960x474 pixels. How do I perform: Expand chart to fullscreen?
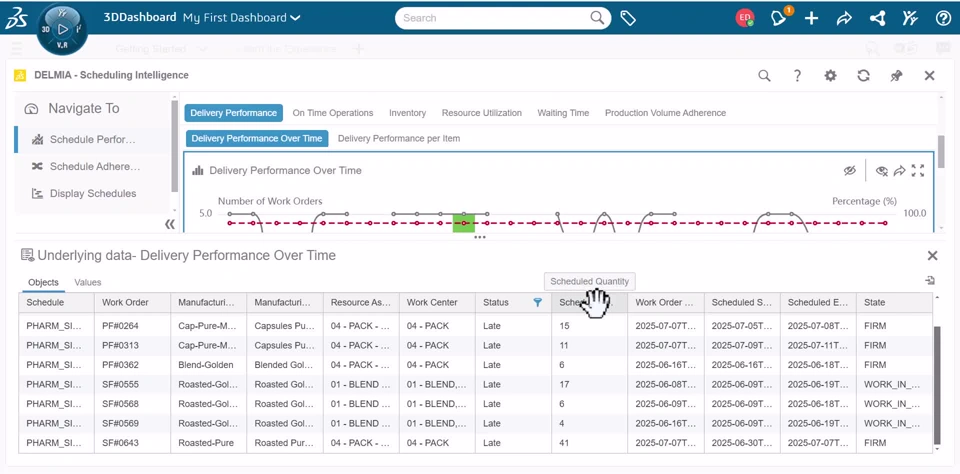tap(918, 171)
